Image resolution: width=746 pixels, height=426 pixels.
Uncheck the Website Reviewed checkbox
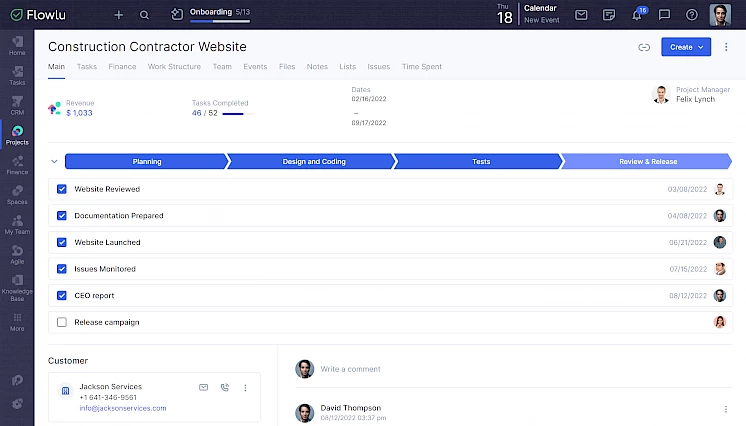[x=62, y=189]
